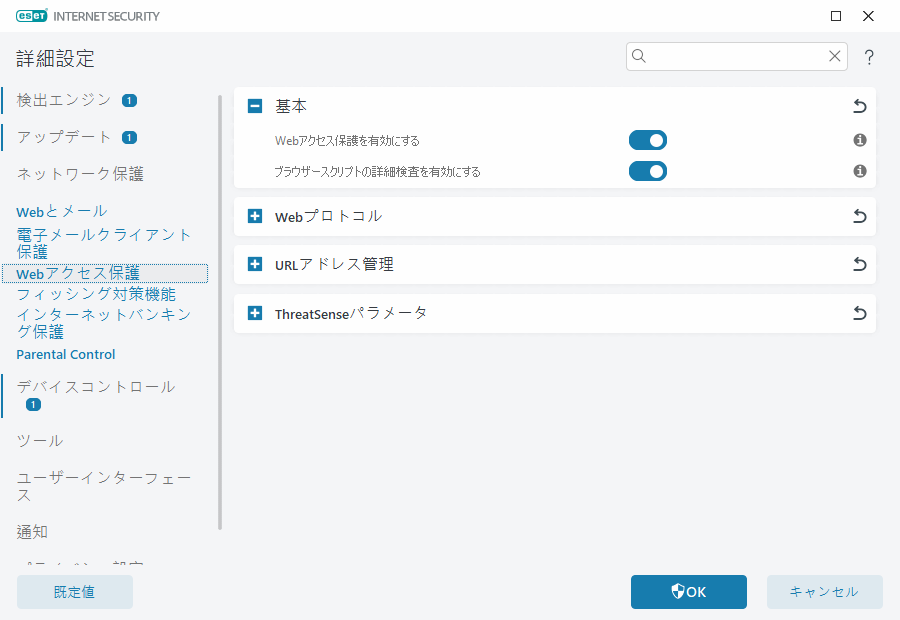Screen dimensions: 900x620
Task: Open the info tooltip beside Webアクセス保護を有効にする
Action: [859, 140]
